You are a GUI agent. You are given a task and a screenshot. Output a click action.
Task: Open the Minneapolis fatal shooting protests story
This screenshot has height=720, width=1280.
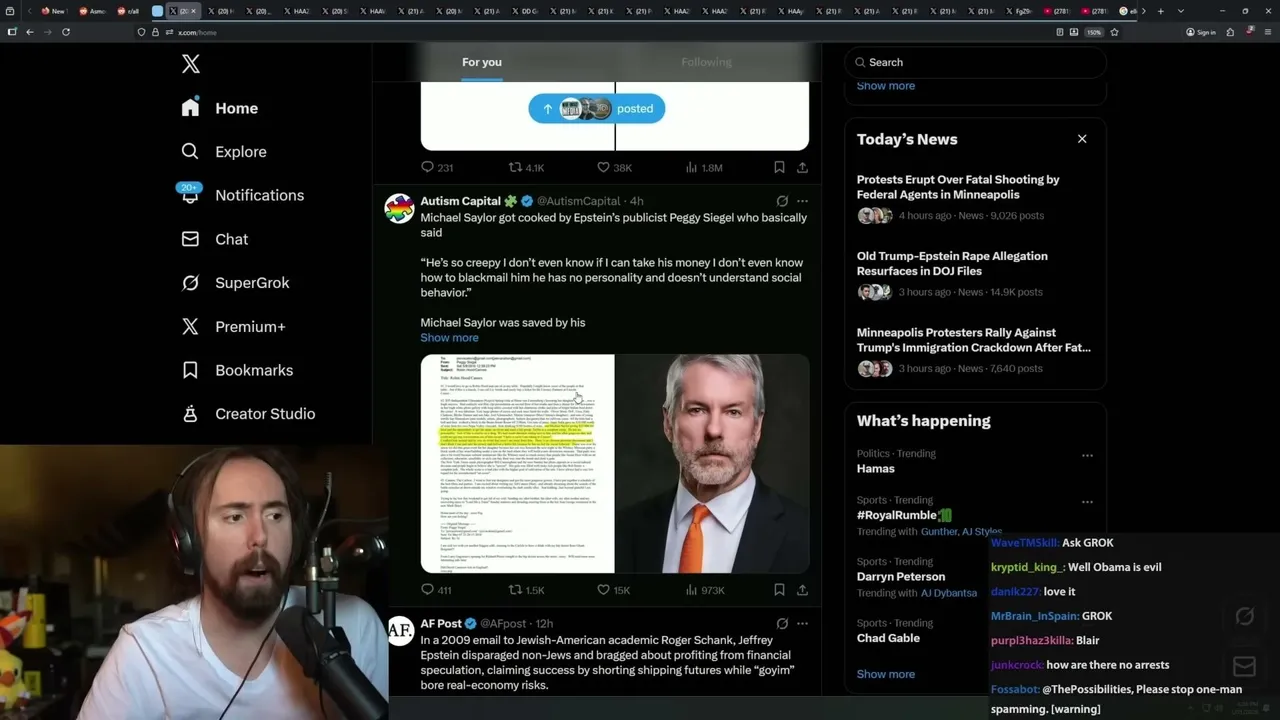(x=975, y=198)
